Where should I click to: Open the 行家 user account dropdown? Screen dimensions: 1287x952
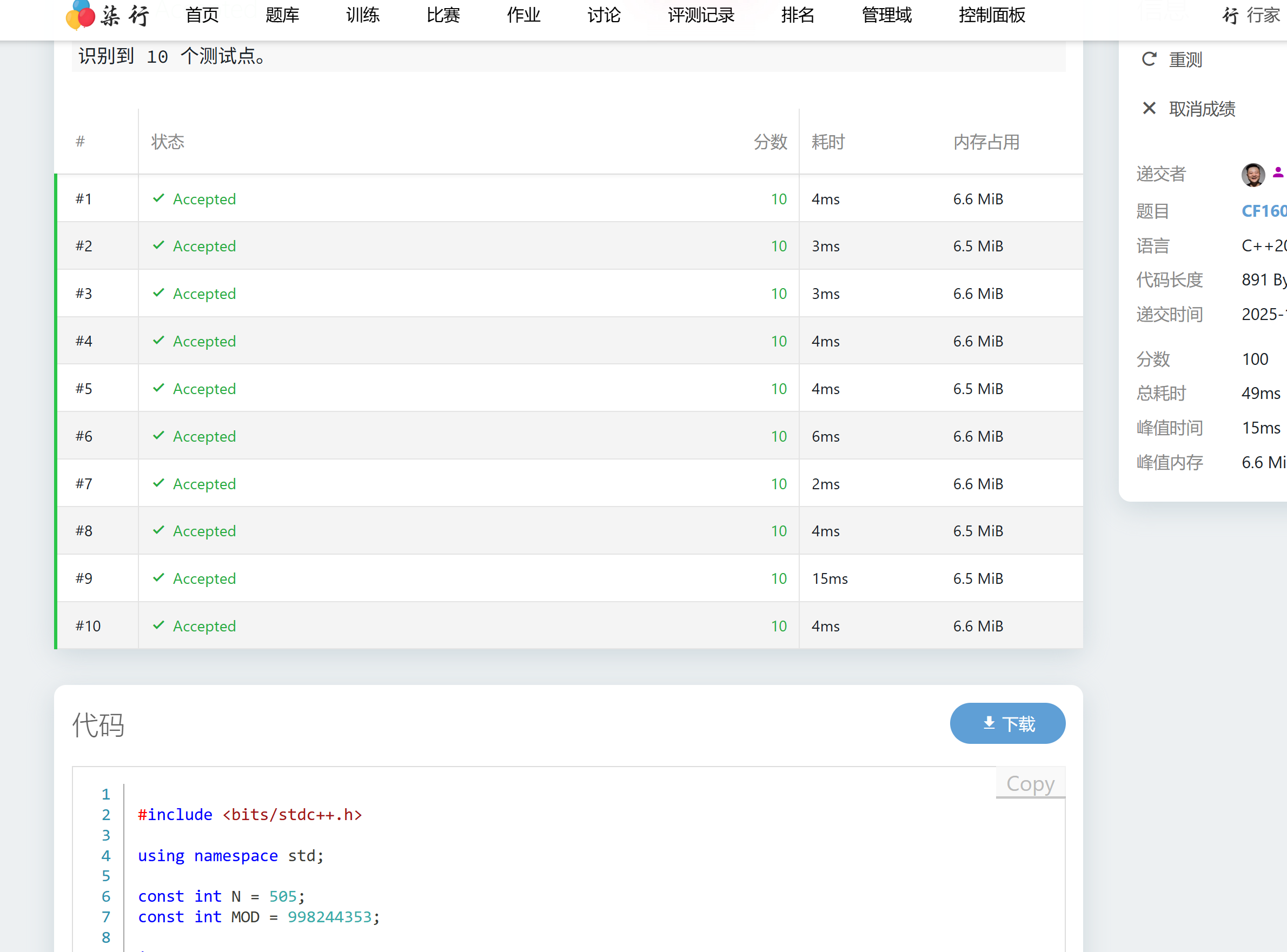1263,16
